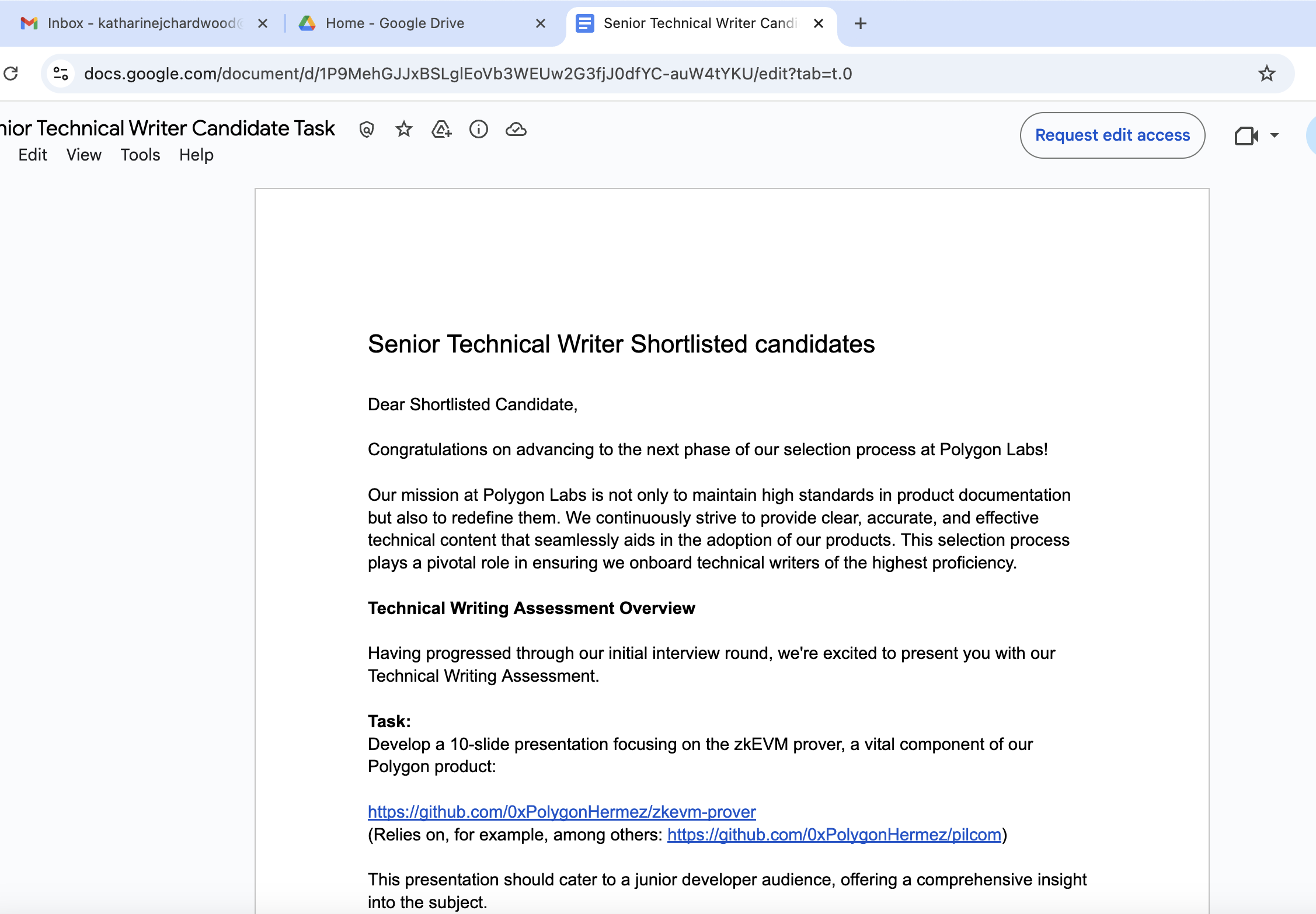Click the browser reload icon
The height and width of the screenshot is (914, 1316).
click(x=11, y=74)
